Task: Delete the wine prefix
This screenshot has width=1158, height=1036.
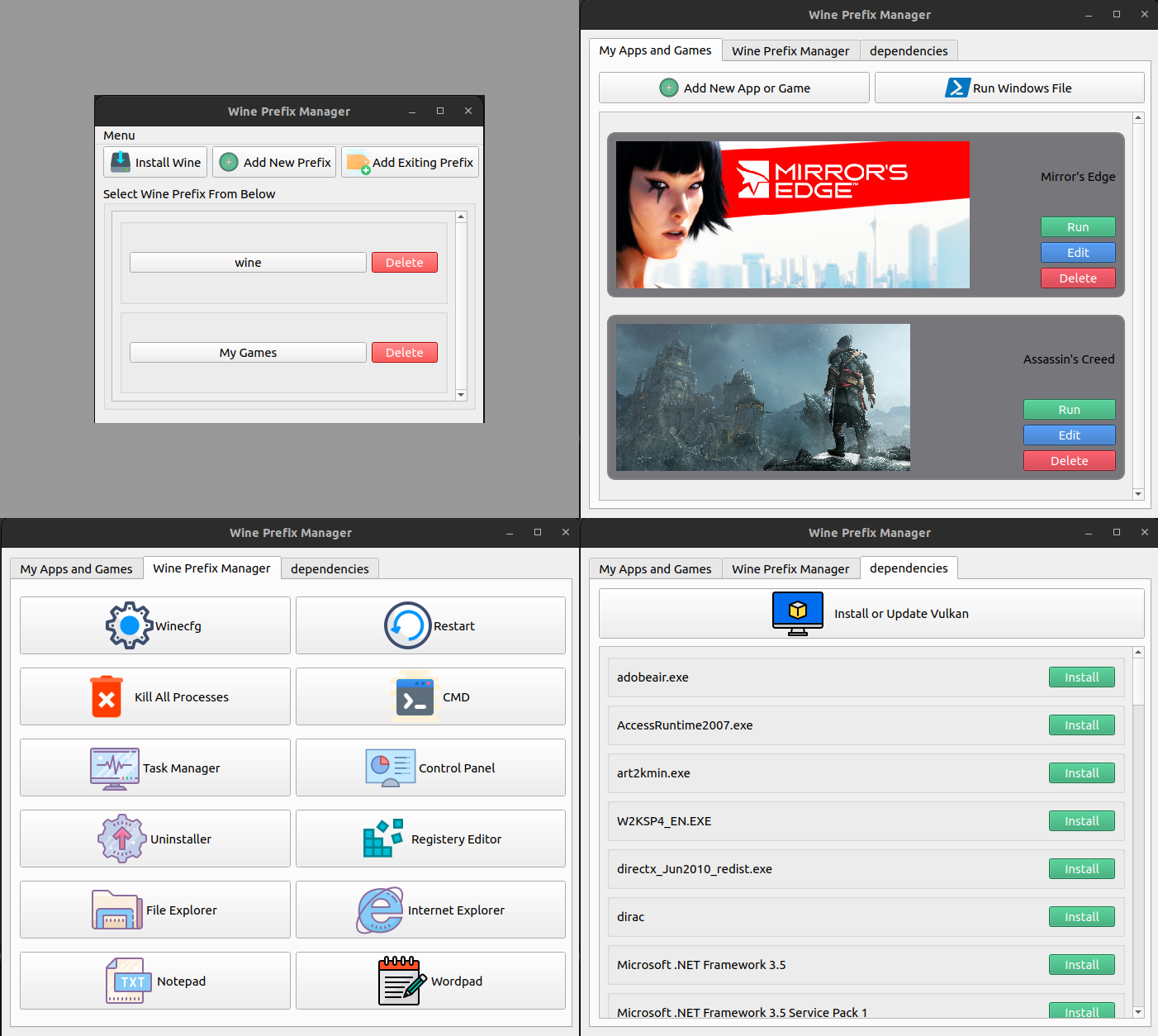Action: coord(405,262)
